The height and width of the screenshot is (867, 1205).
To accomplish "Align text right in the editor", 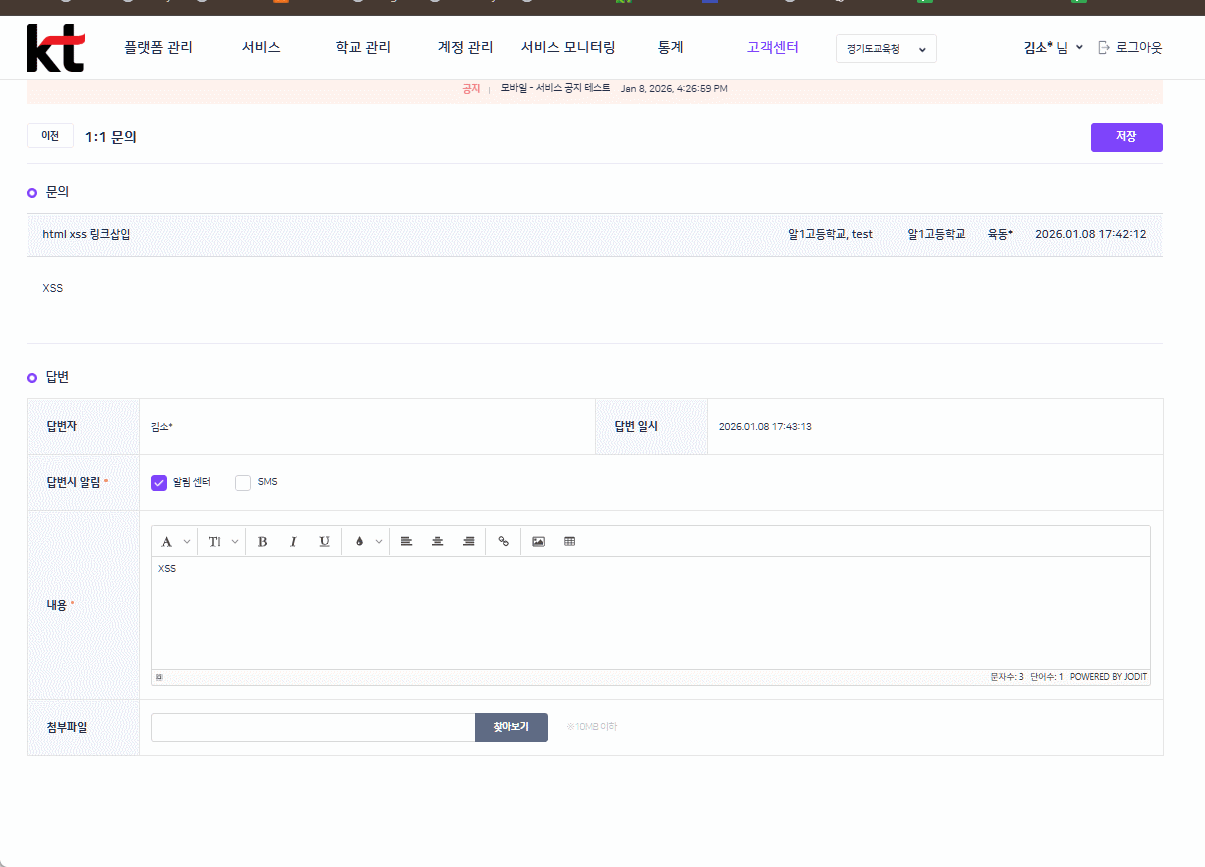I will click(x=468, y=541).
